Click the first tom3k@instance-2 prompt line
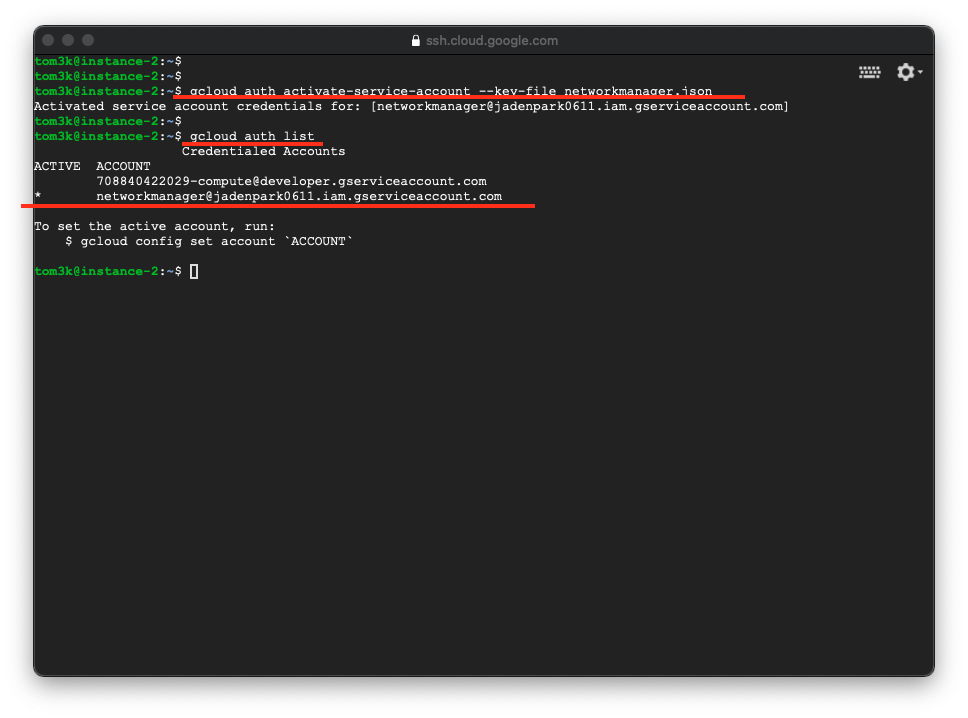 (107, 61)
